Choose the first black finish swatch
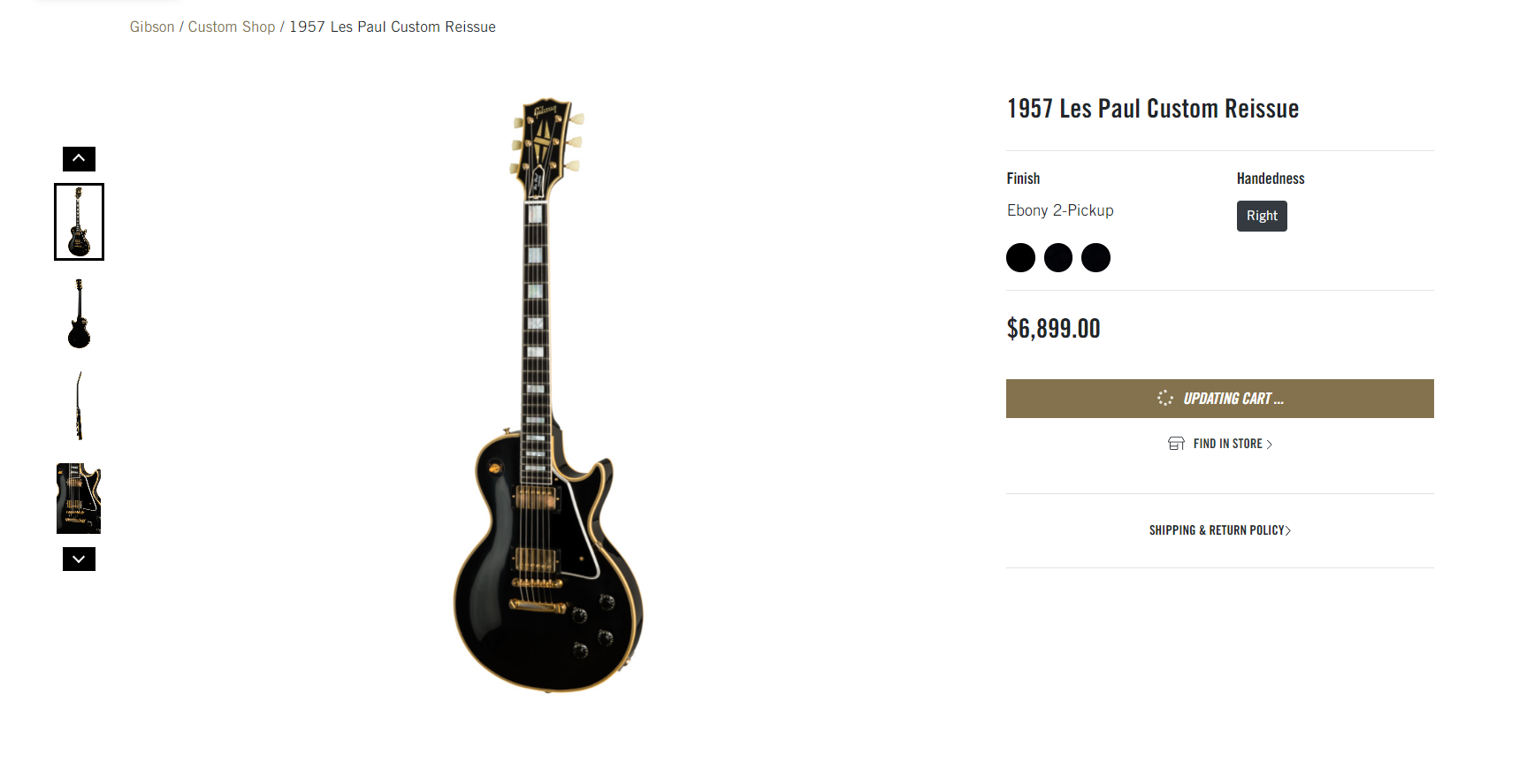Image resolution: width=1519 pixels, height=784 pixels. pos(1020,258)
